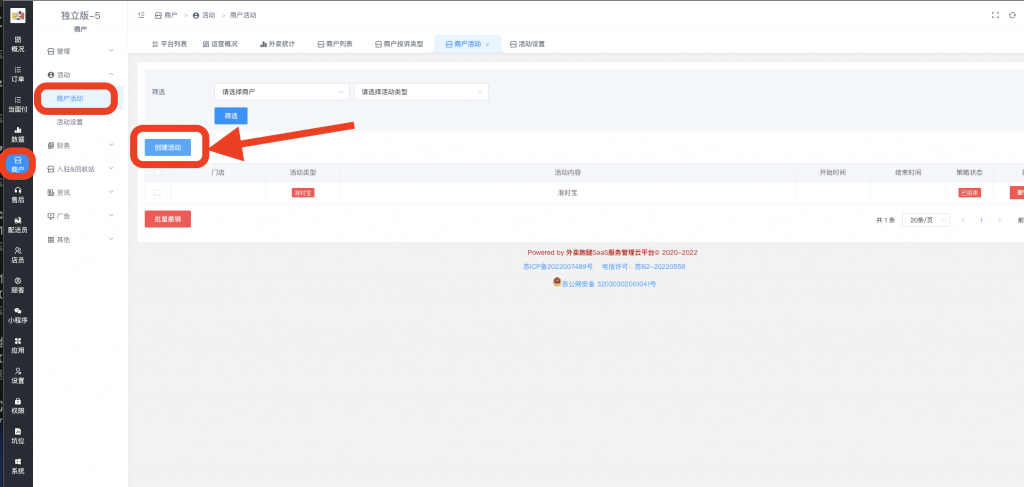The image size is (1024, 487).
Task: Switch to the 商户列表 tab
Action: click(335, 44)
